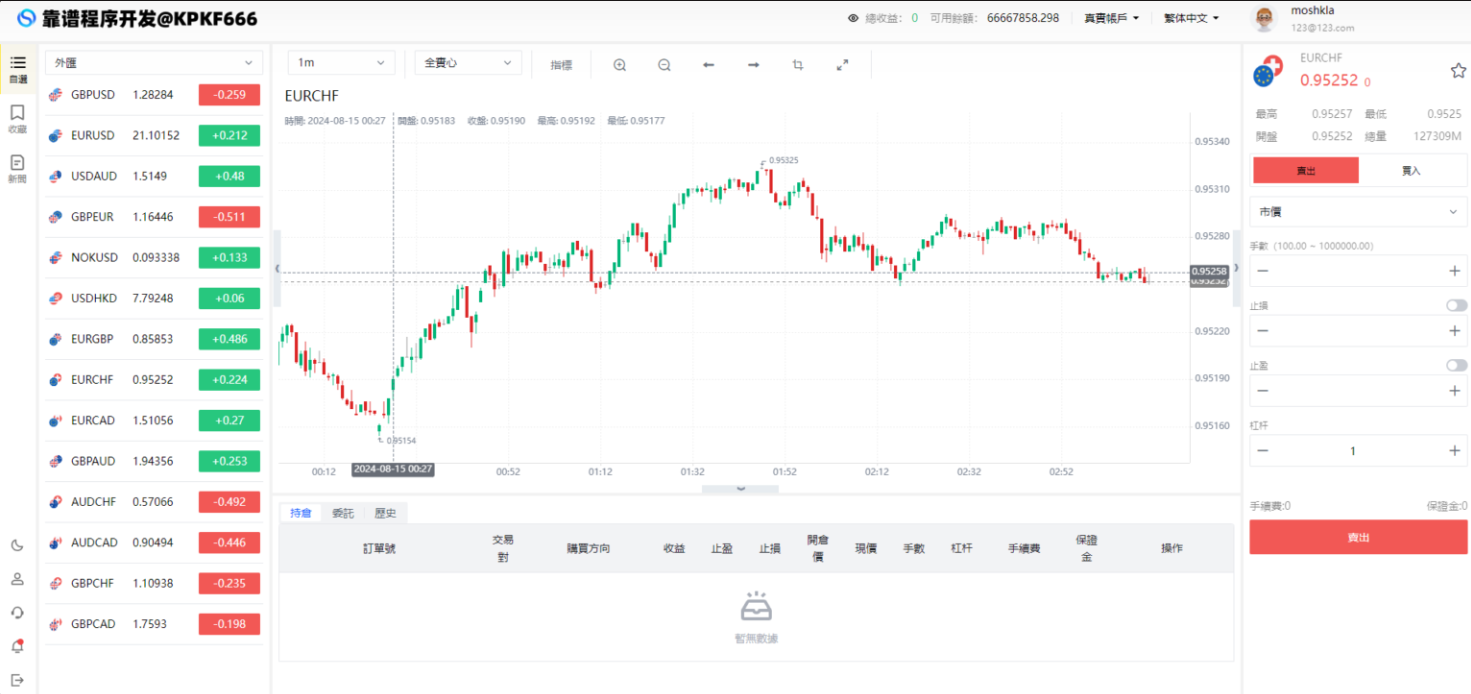Open the 新聞 news sidebar icon

(x=17, y=167)
